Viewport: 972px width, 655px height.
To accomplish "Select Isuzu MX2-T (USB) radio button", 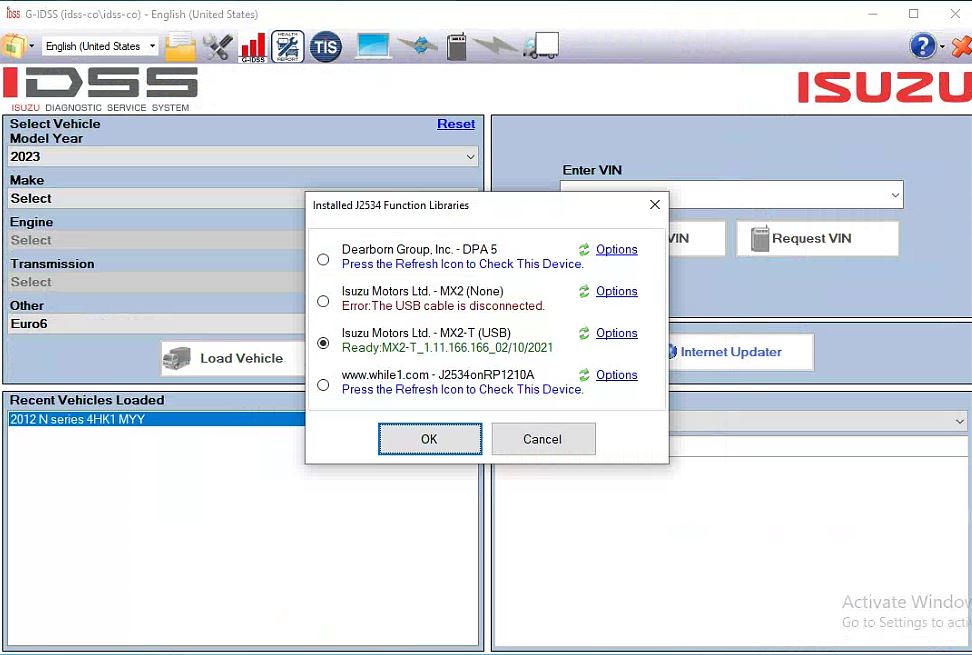I will tap(323, 343).
